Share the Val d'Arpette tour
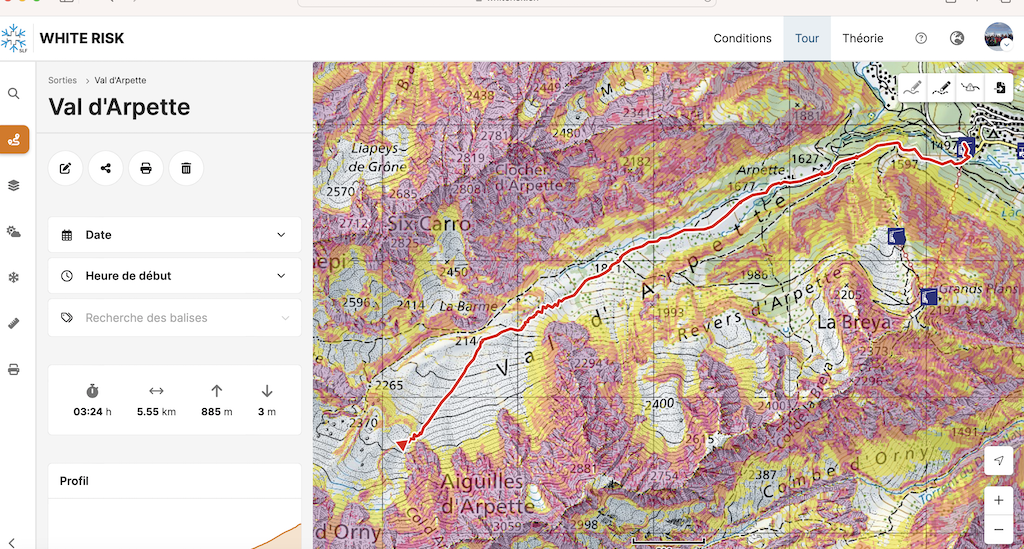This screenshot has width=1024, height=549. (106, 168)
